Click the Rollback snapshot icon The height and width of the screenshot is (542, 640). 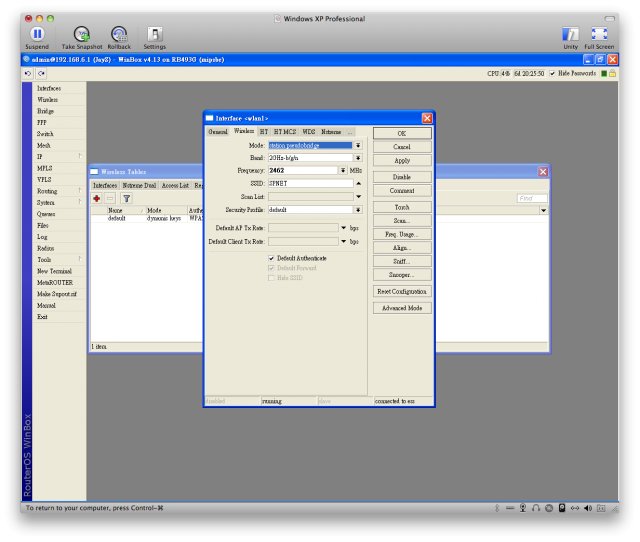tap(119, 34)
